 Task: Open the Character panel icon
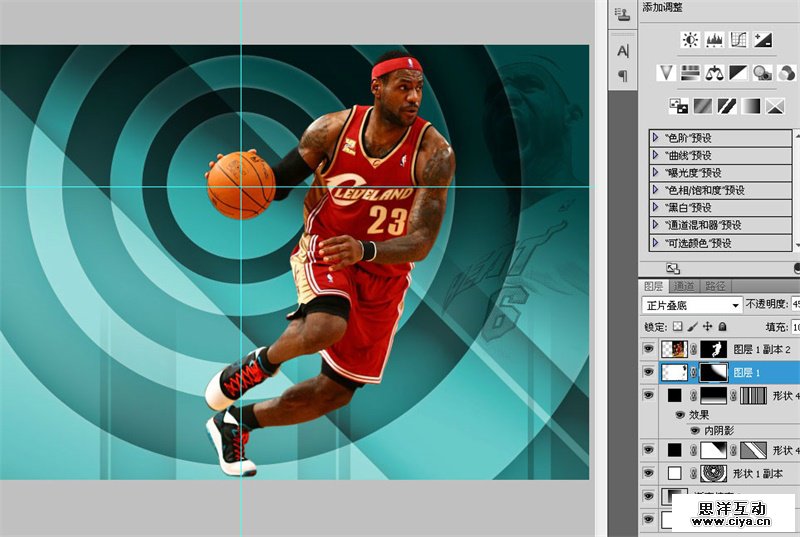pyautogui.click(x=623, y=51)
